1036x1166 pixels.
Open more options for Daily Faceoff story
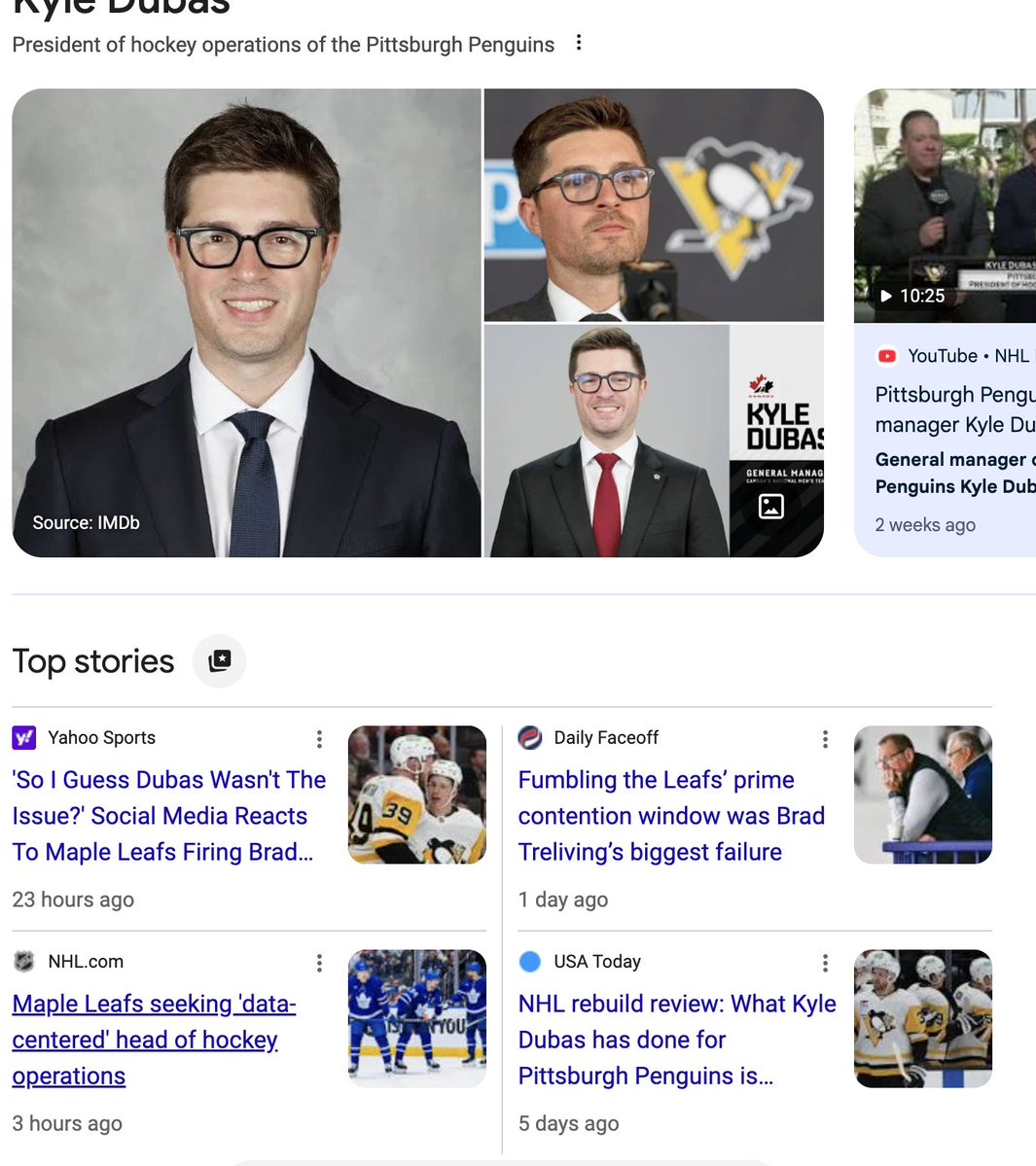pyautogui.click(x=825, y=738)
